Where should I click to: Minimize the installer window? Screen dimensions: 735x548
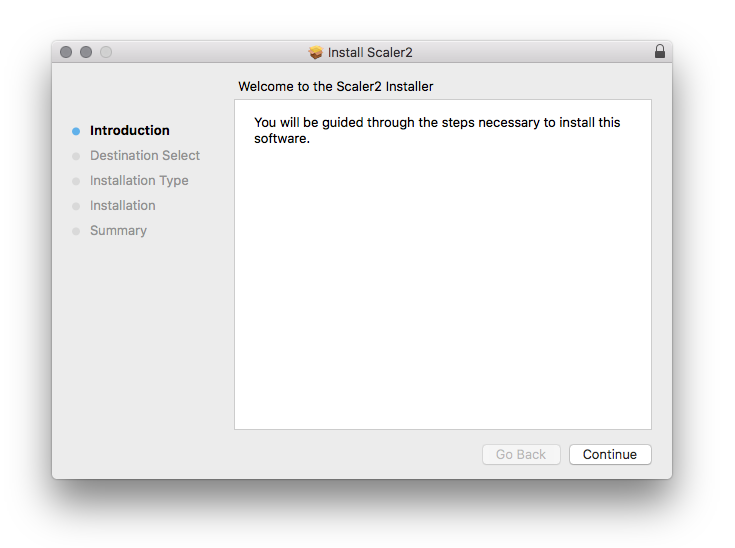[86, 52]
